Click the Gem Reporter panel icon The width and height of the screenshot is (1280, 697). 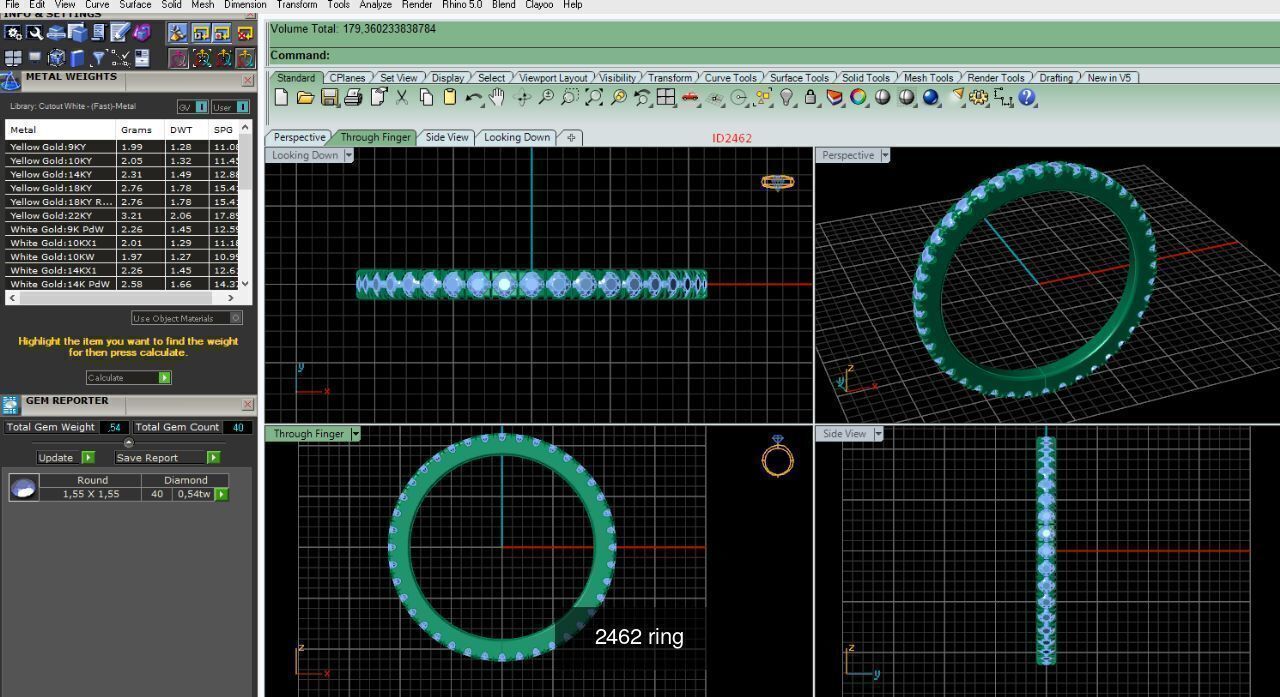[x=10, y=404]
